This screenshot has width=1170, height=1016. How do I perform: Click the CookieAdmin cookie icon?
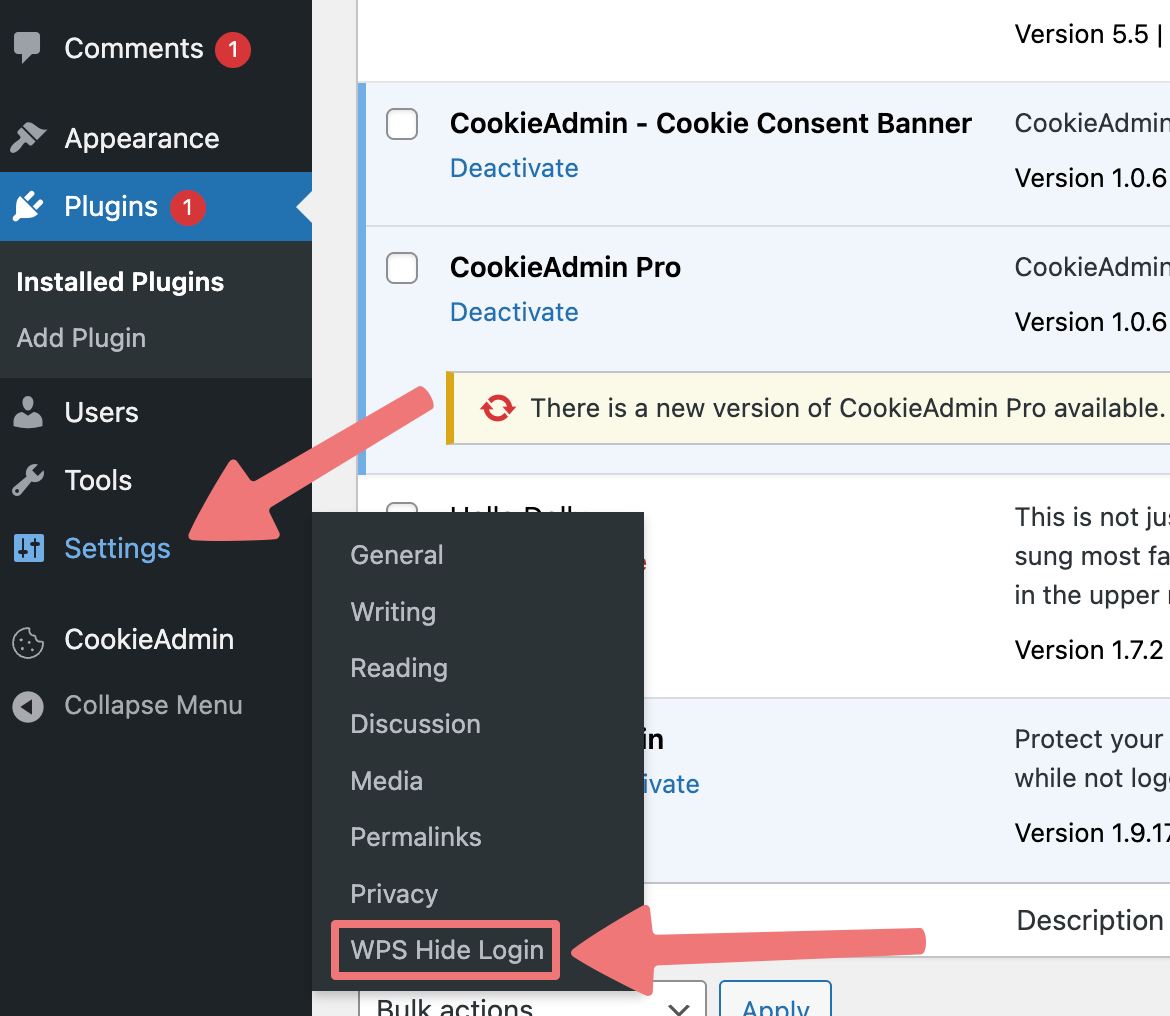coord(28,642)
